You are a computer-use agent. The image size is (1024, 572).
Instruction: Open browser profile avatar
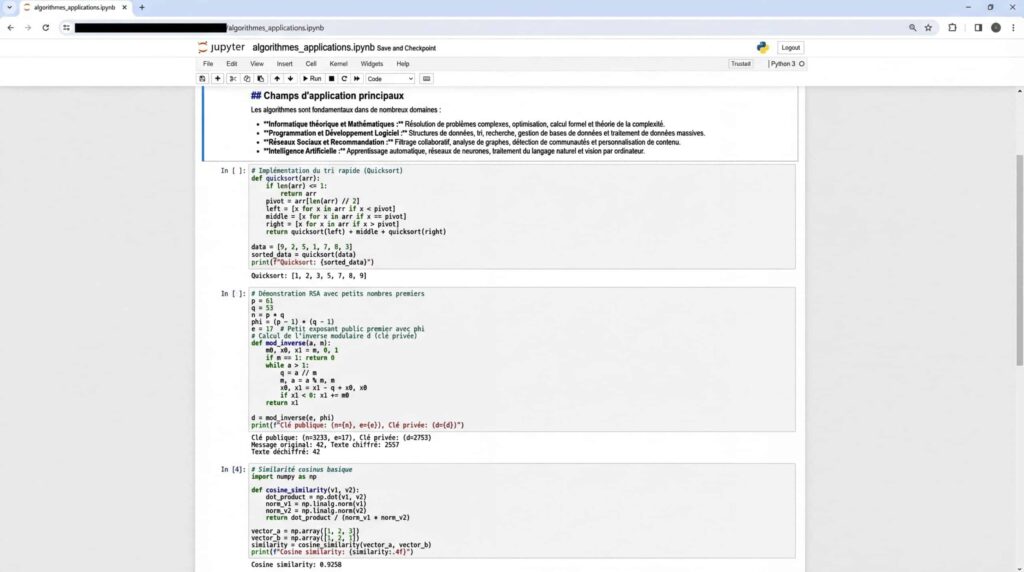(996, 28)
